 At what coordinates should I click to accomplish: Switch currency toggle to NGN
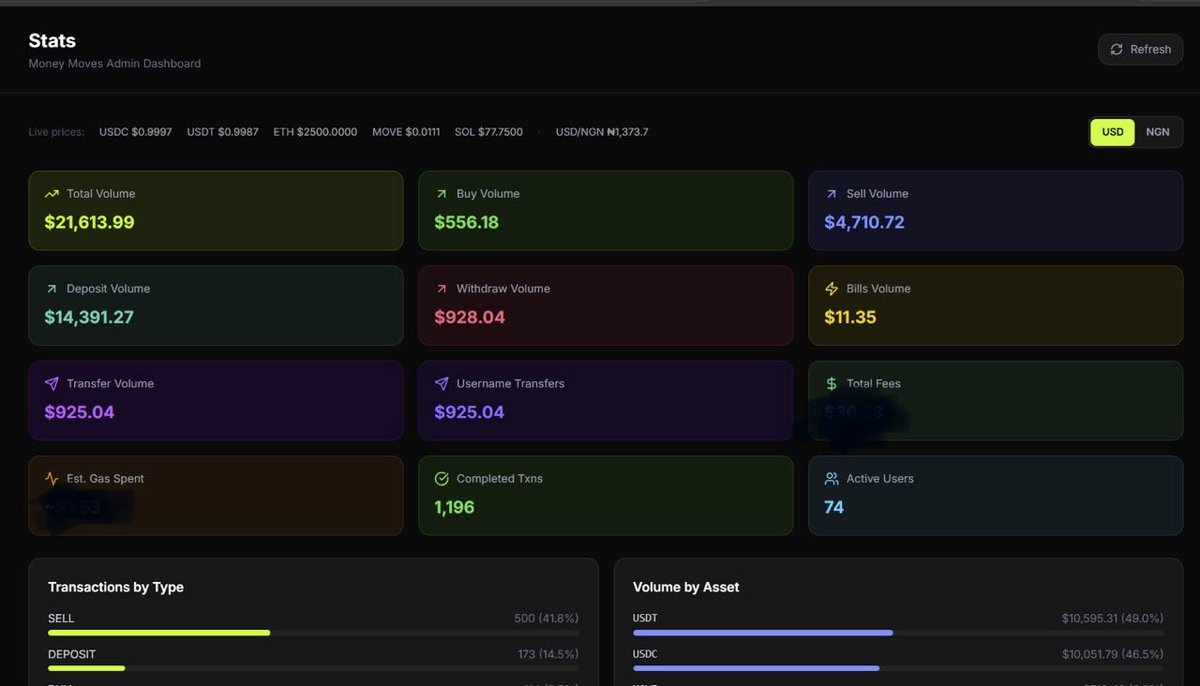coord(1158,132)
